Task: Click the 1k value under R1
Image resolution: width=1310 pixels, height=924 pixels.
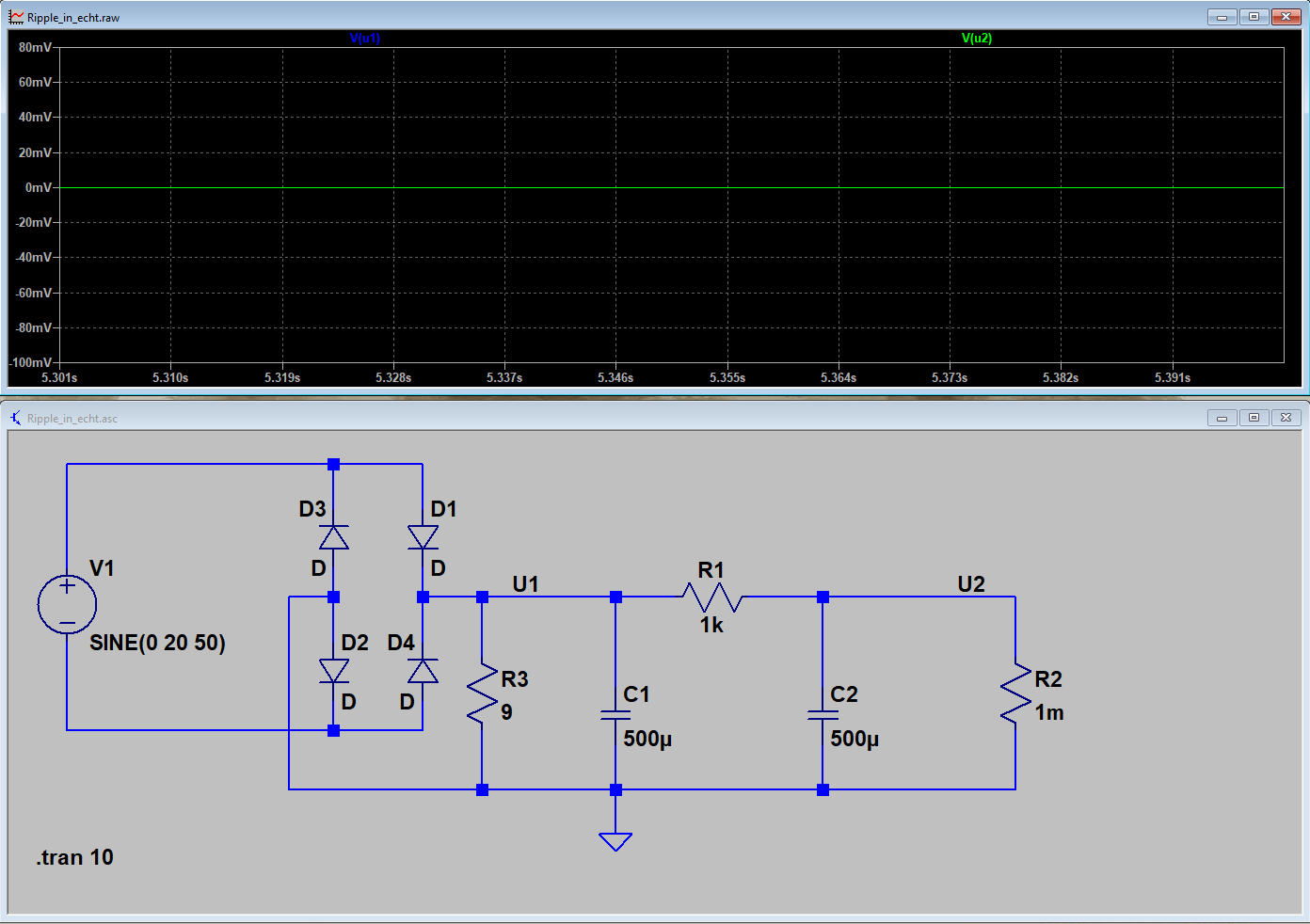Action: pyautogui.click(x=711, y=626)
